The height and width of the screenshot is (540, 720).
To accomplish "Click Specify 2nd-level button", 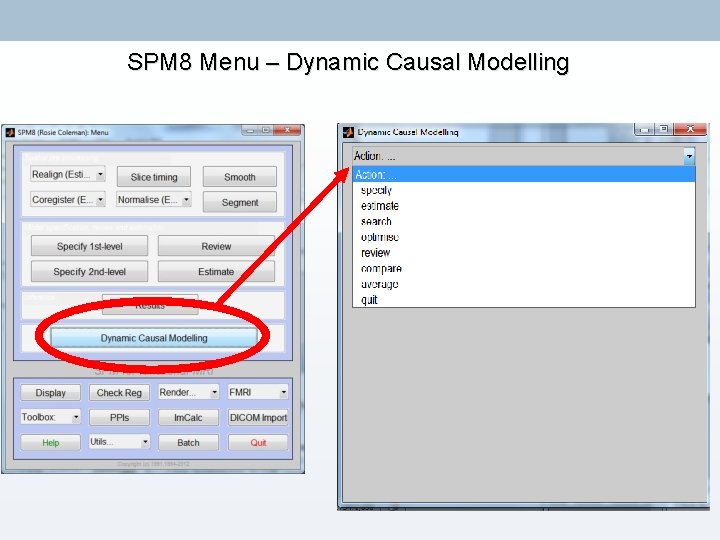I will pos(90,271).
